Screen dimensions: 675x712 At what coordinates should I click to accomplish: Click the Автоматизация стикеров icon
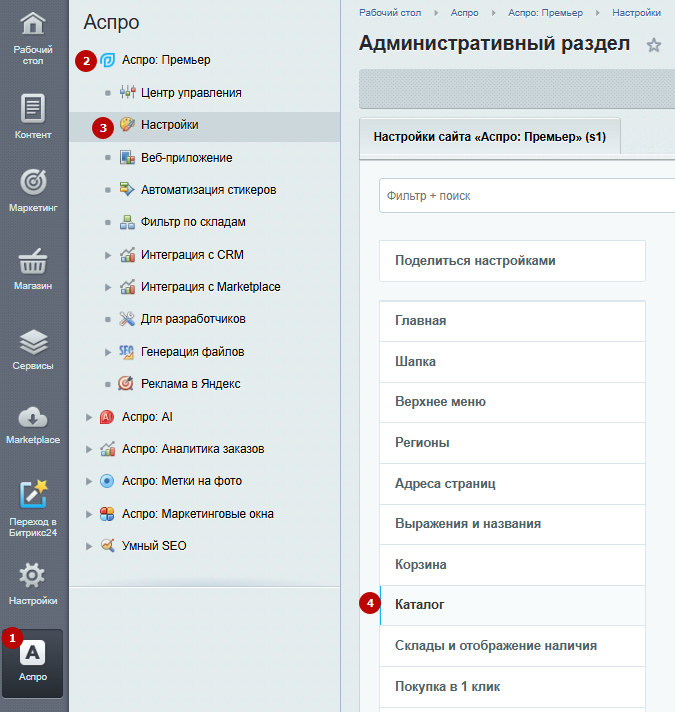(127, 189)
